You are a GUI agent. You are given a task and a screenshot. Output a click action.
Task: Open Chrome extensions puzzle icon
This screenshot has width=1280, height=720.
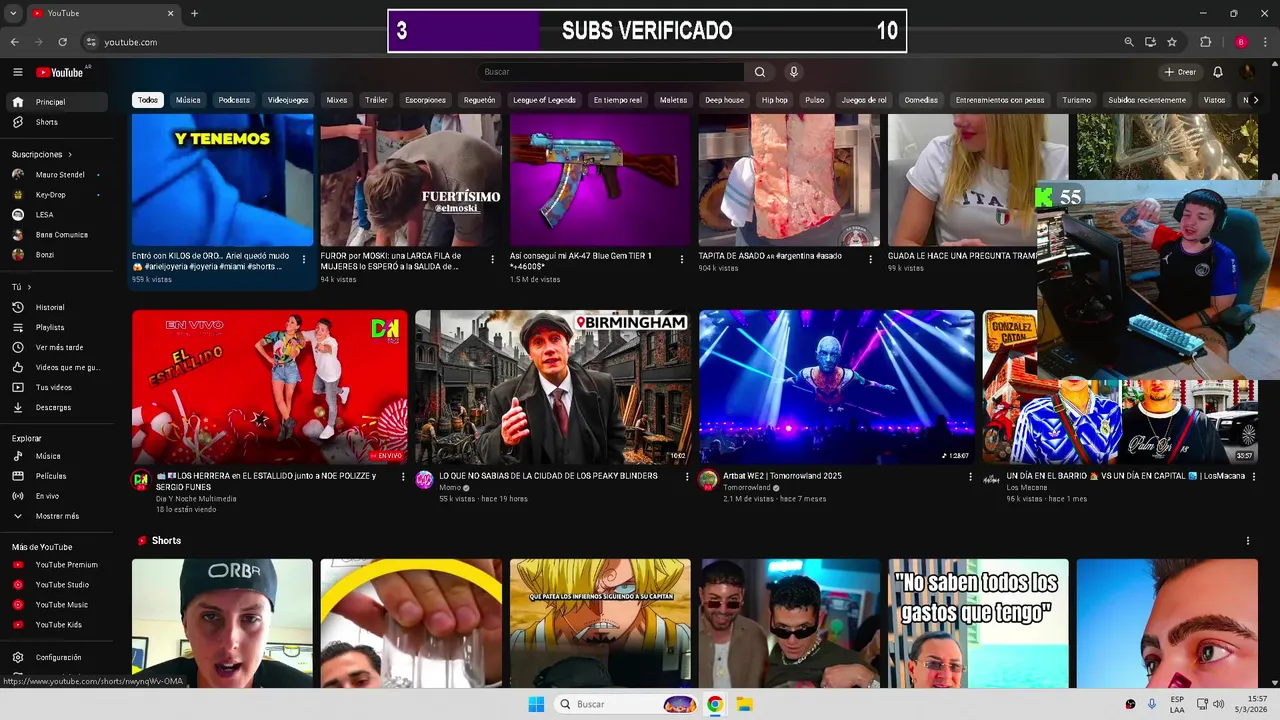click(x=1205, y=42)
